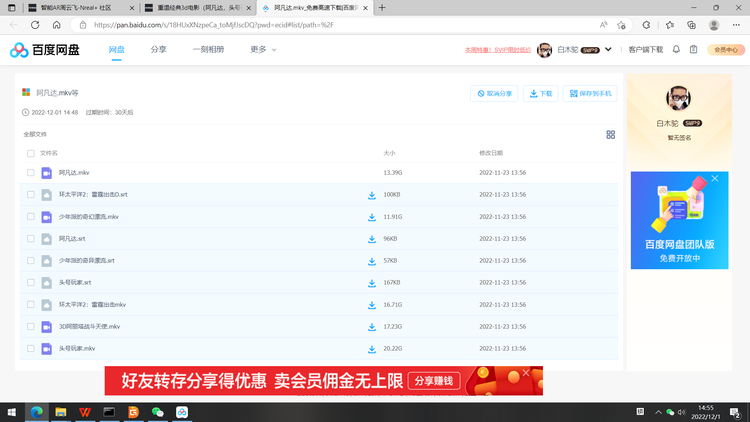Open the file named 头号玩家.srt

pos(75,283)
